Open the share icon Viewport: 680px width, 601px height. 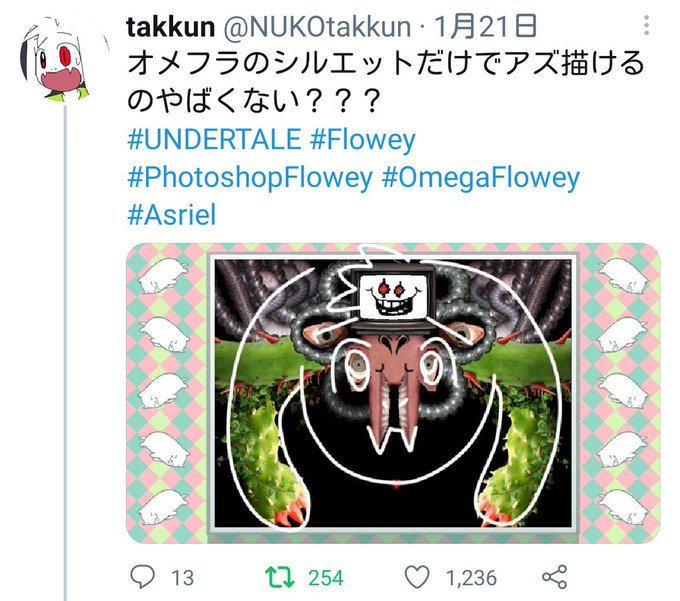pos(555,577)
